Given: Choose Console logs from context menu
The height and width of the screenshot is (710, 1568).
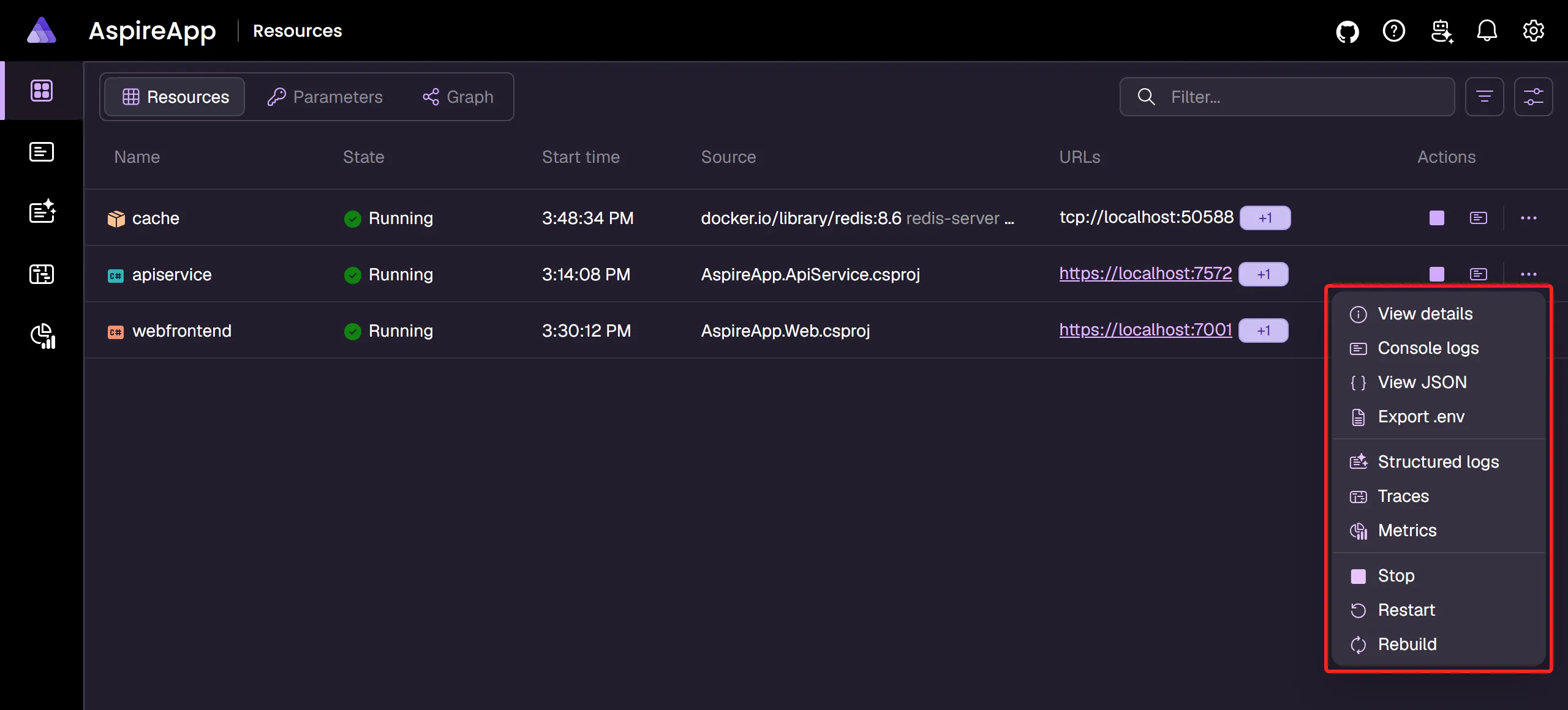Looking at the screenshot, I should 1438,348.
